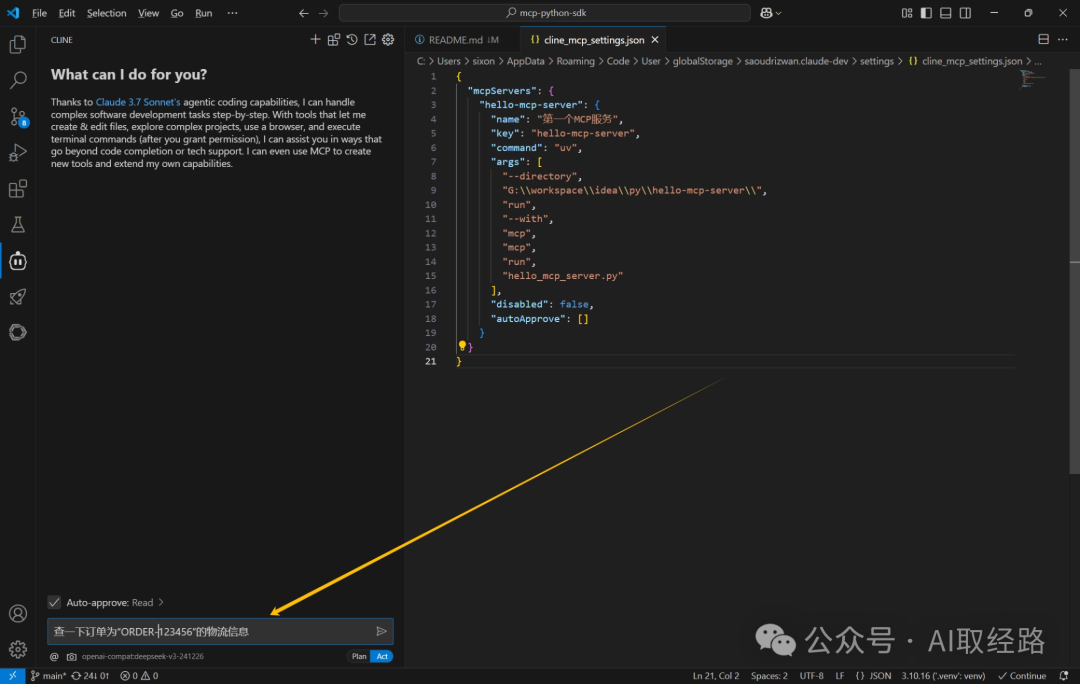Viewport: 1080px width, 684px height.
Task: Open the File menu
Action: 39,13
